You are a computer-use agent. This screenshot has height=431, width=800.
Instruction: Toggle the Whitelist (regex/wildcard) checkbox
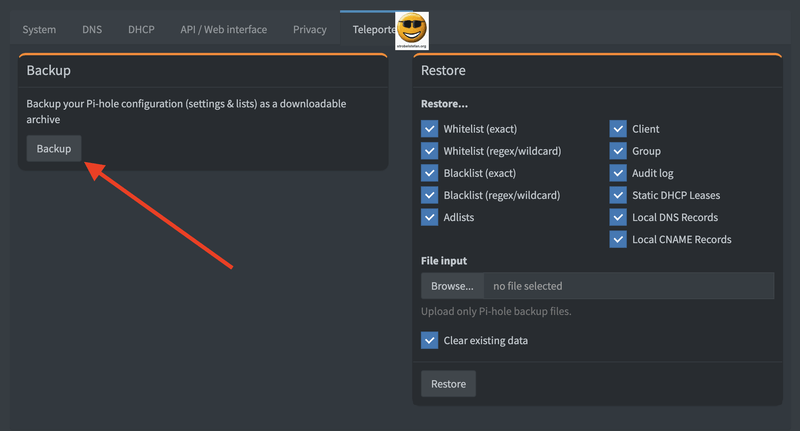[x=430, y=151]
